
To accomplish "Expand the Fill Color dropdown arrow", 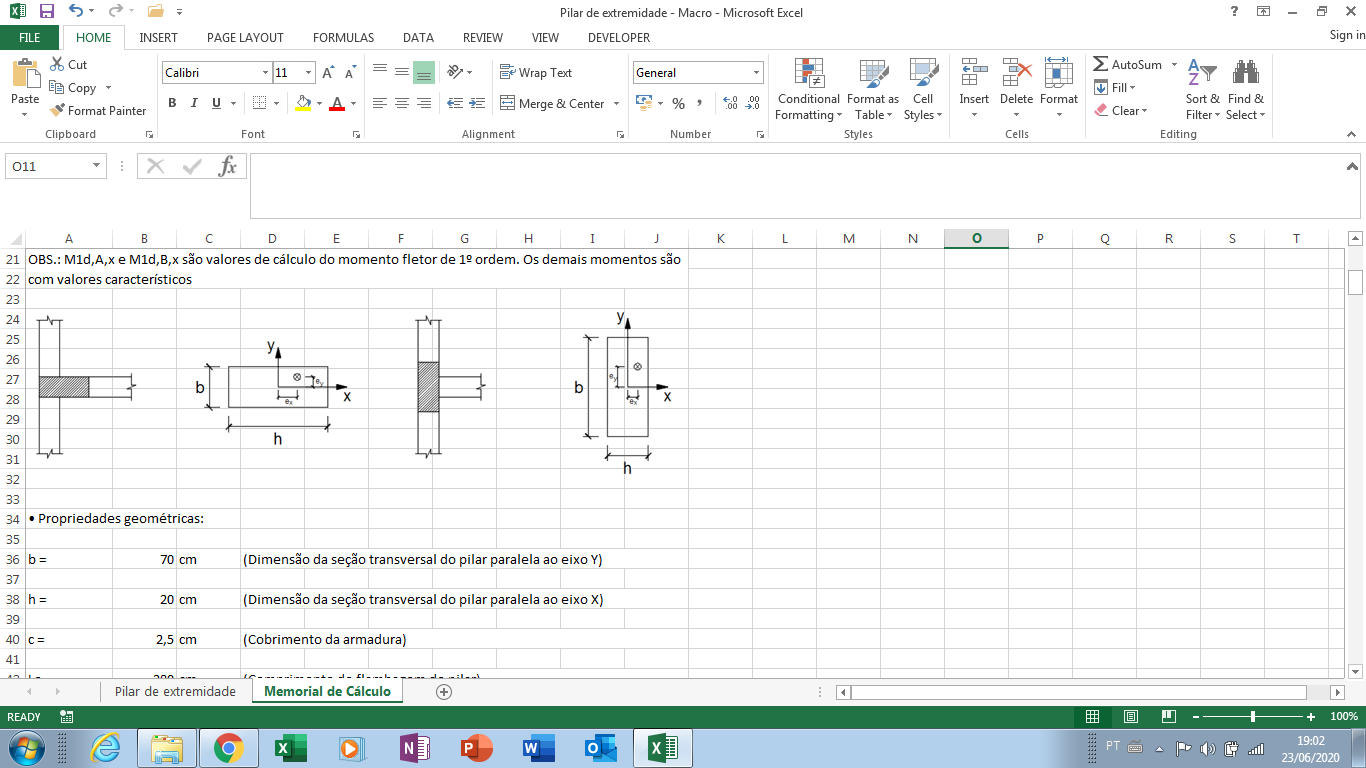I will point(319,103).
